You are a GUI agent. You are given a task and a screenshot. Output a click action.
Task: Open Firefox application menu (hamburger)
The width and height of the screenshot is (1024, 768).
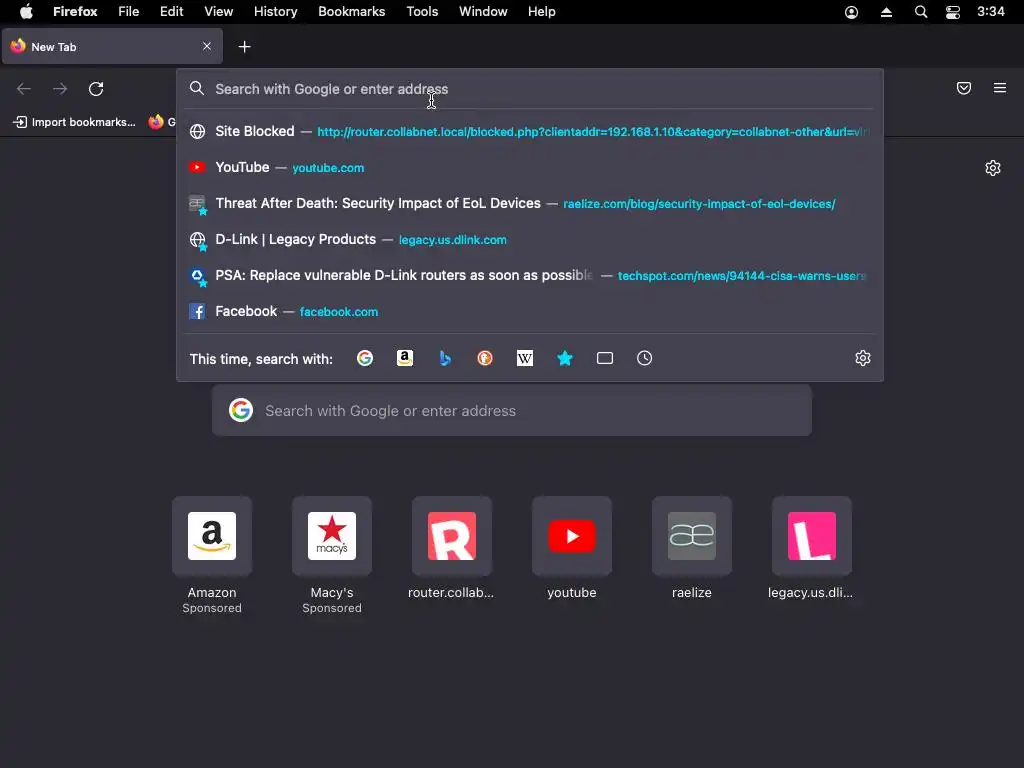(1000, 88)
